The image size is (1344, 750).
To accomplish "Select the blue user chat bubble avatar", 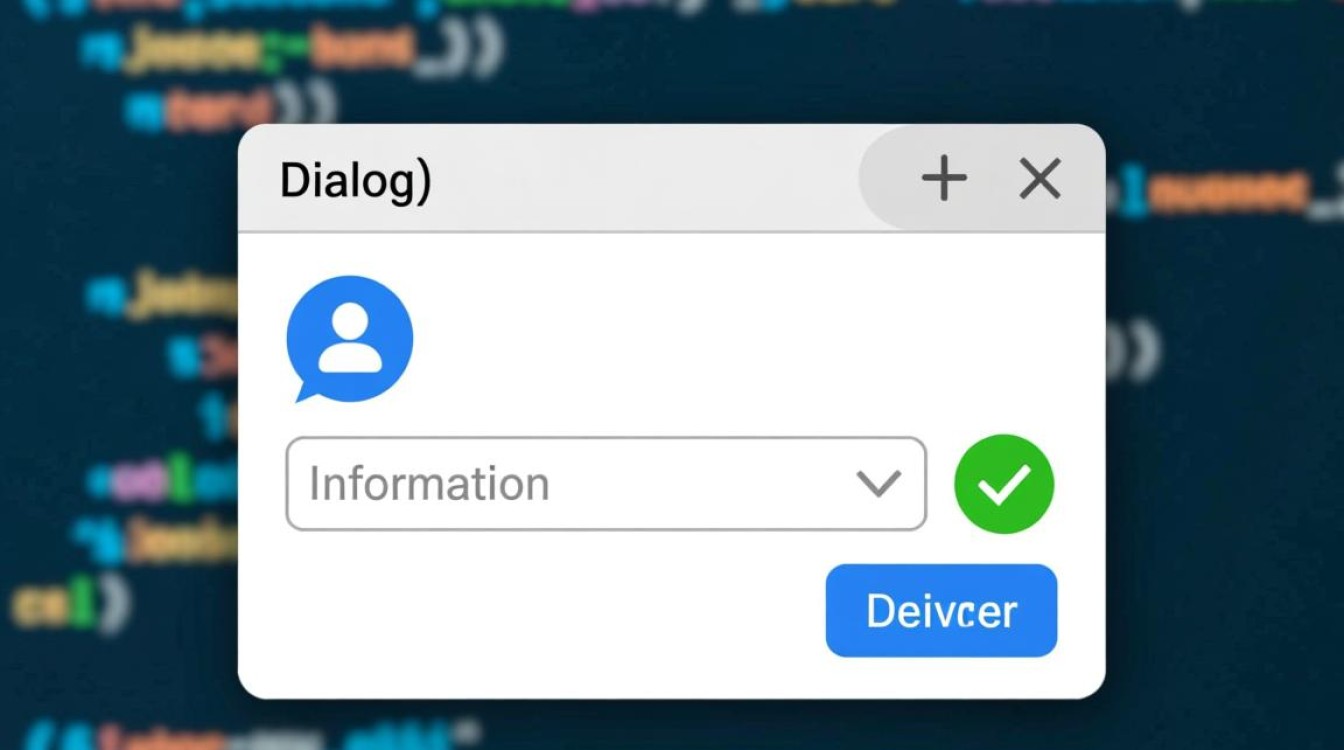I will (349, 340).
